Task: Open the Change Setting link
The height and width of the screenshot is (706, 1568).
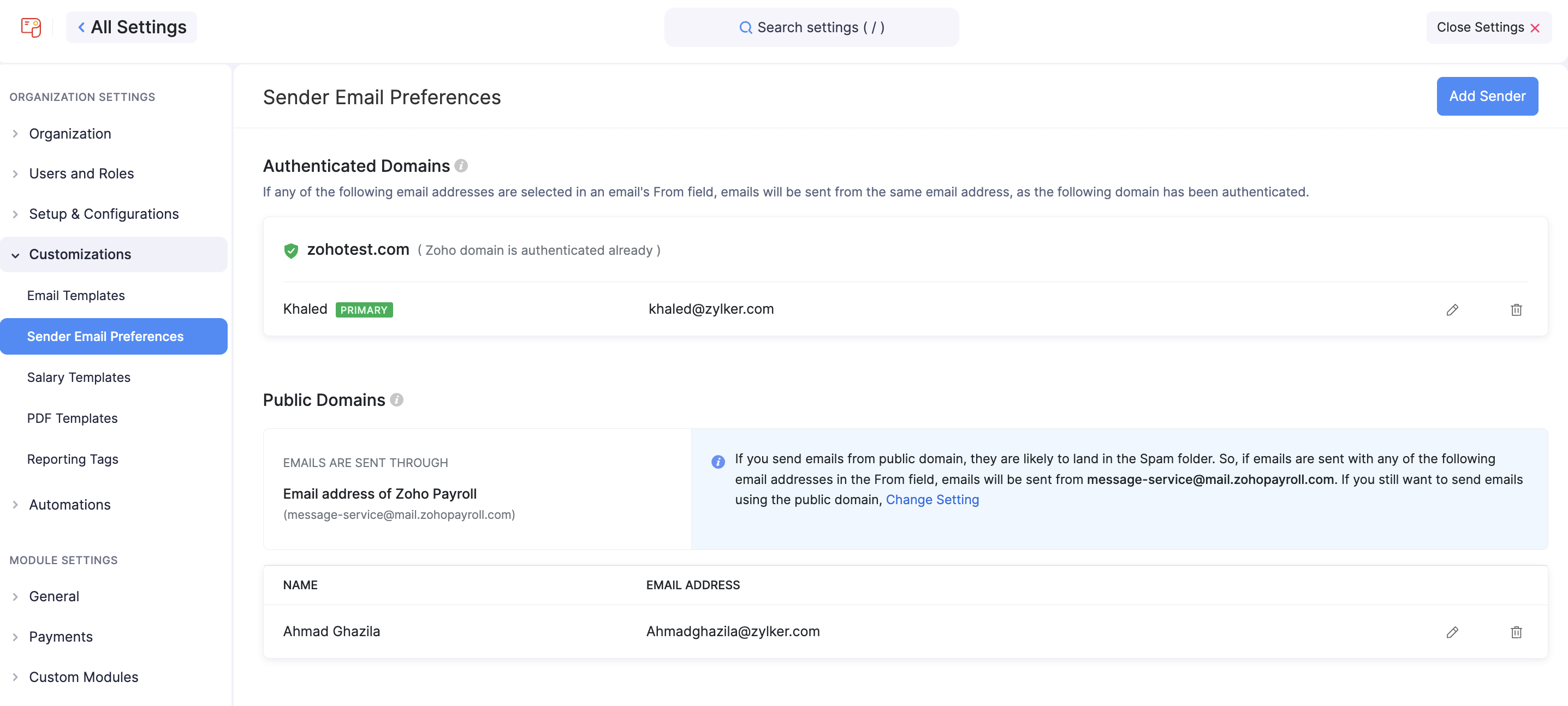Action: coord(933,499)
